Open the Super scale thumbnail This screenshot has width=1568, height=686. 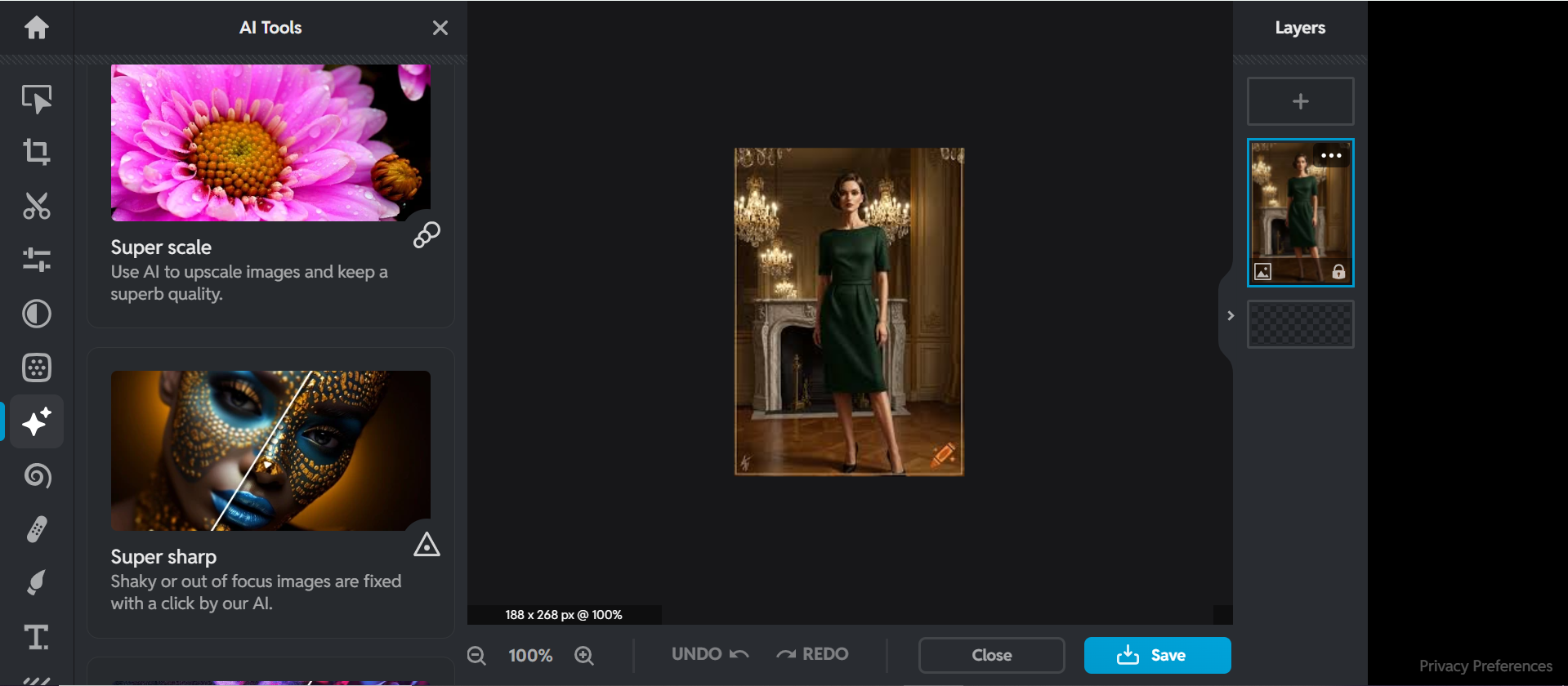270,143
